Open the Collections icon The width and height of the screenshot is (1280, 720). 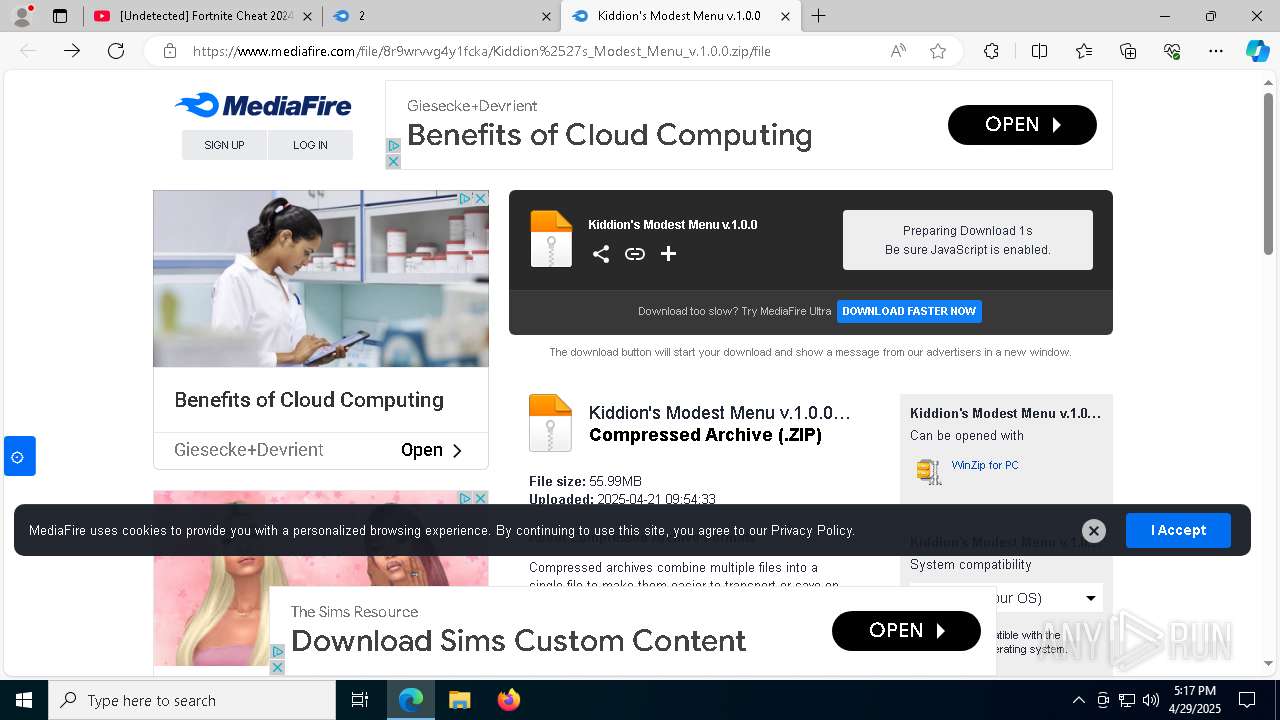1128,51
